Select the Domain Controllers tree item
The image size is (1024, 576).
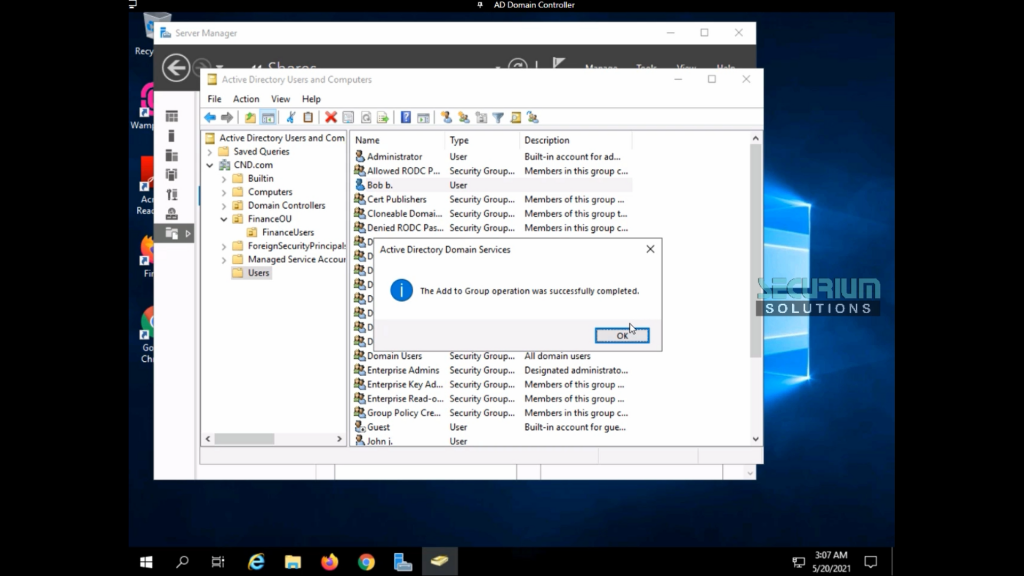(x=286, y=205)
